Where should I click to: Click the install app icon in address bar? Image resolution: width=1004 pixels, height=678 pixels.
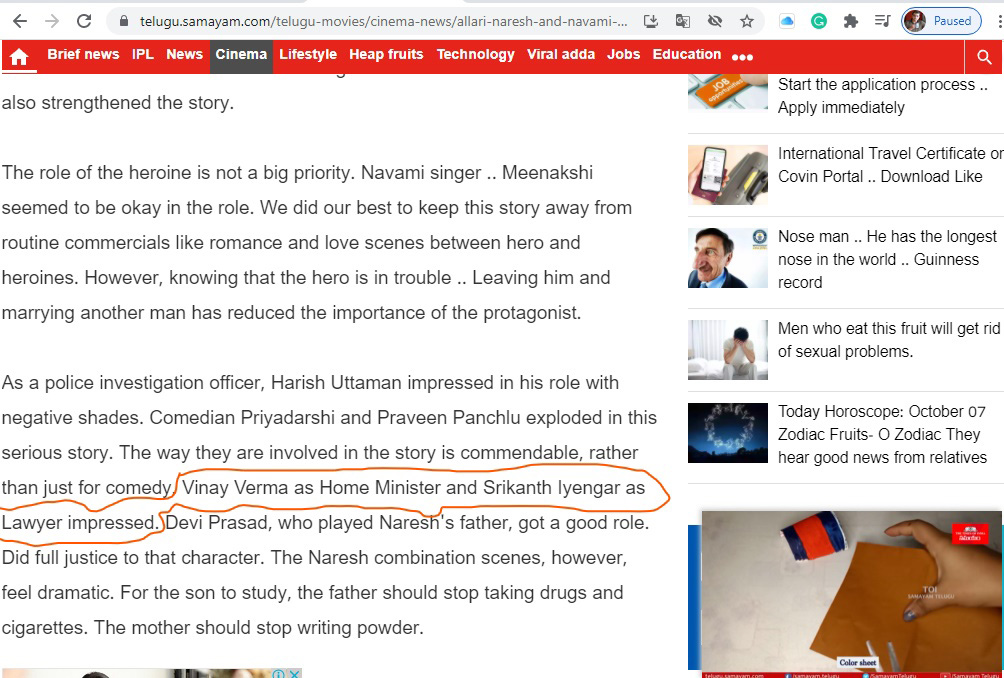651,21
